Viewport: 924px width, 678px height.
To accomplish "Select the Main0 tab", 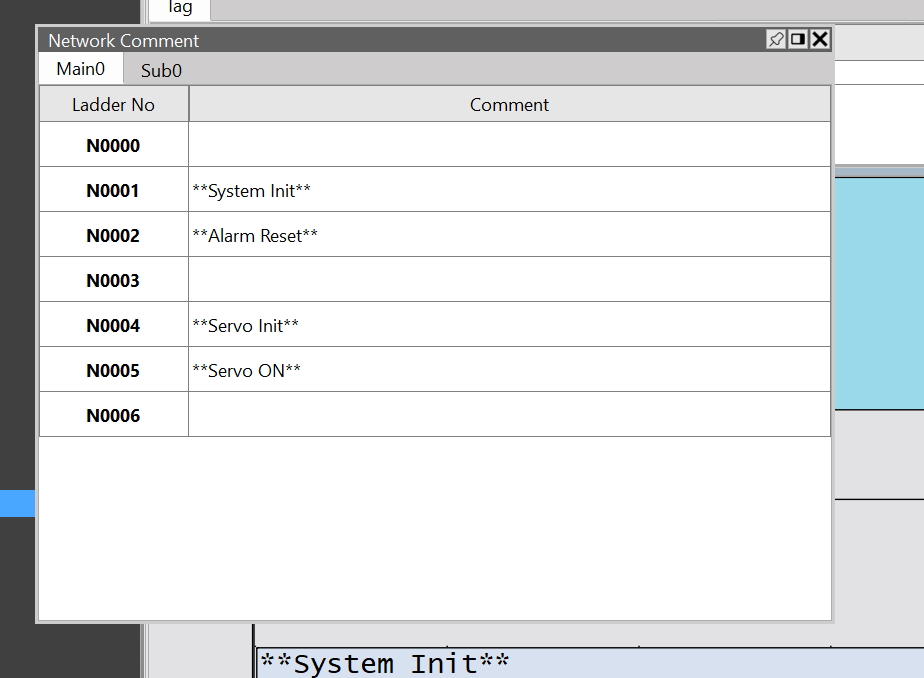I will tap(80, 69).
